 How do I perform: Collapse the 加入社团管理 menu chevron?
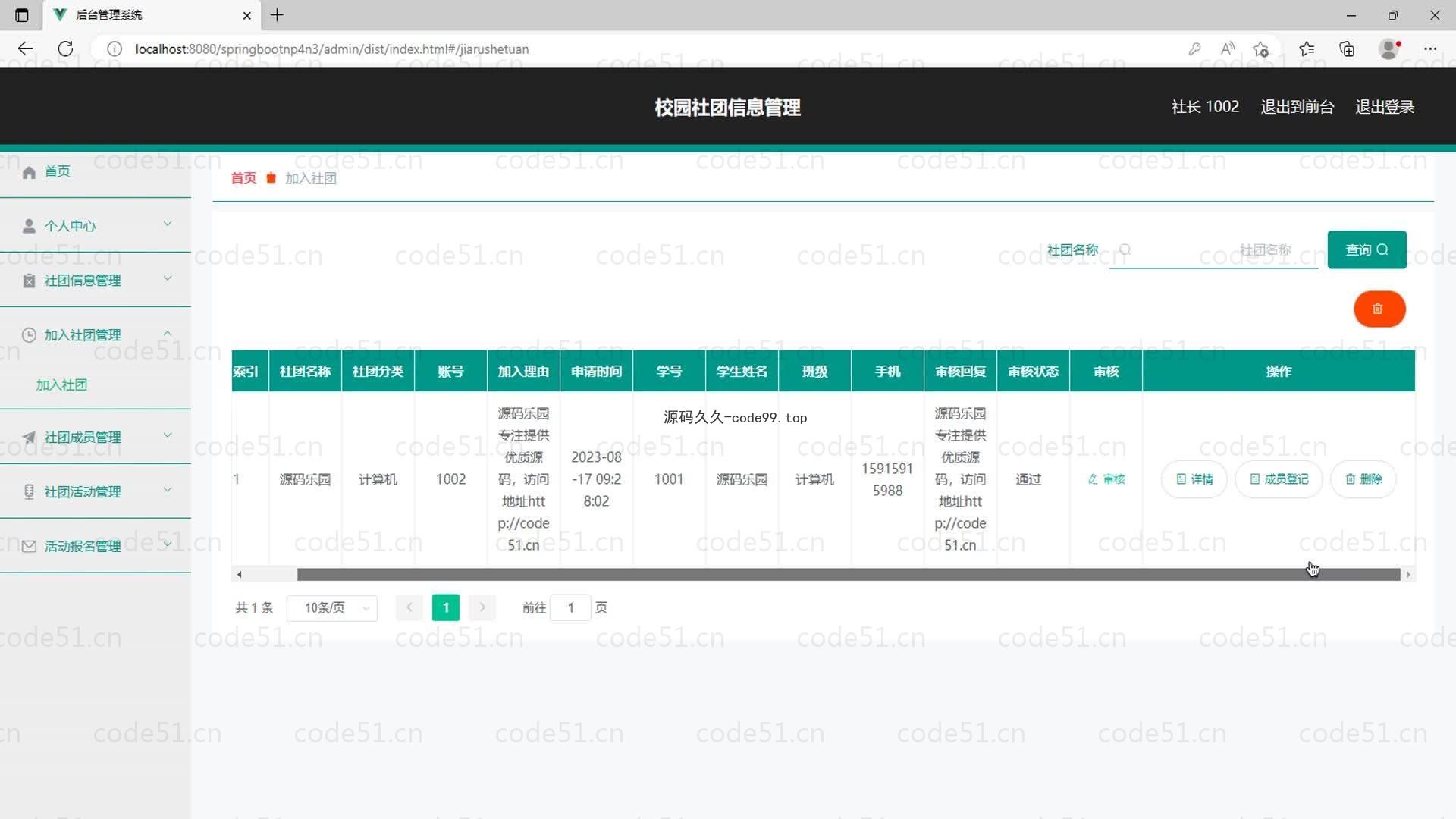point(168,334)
